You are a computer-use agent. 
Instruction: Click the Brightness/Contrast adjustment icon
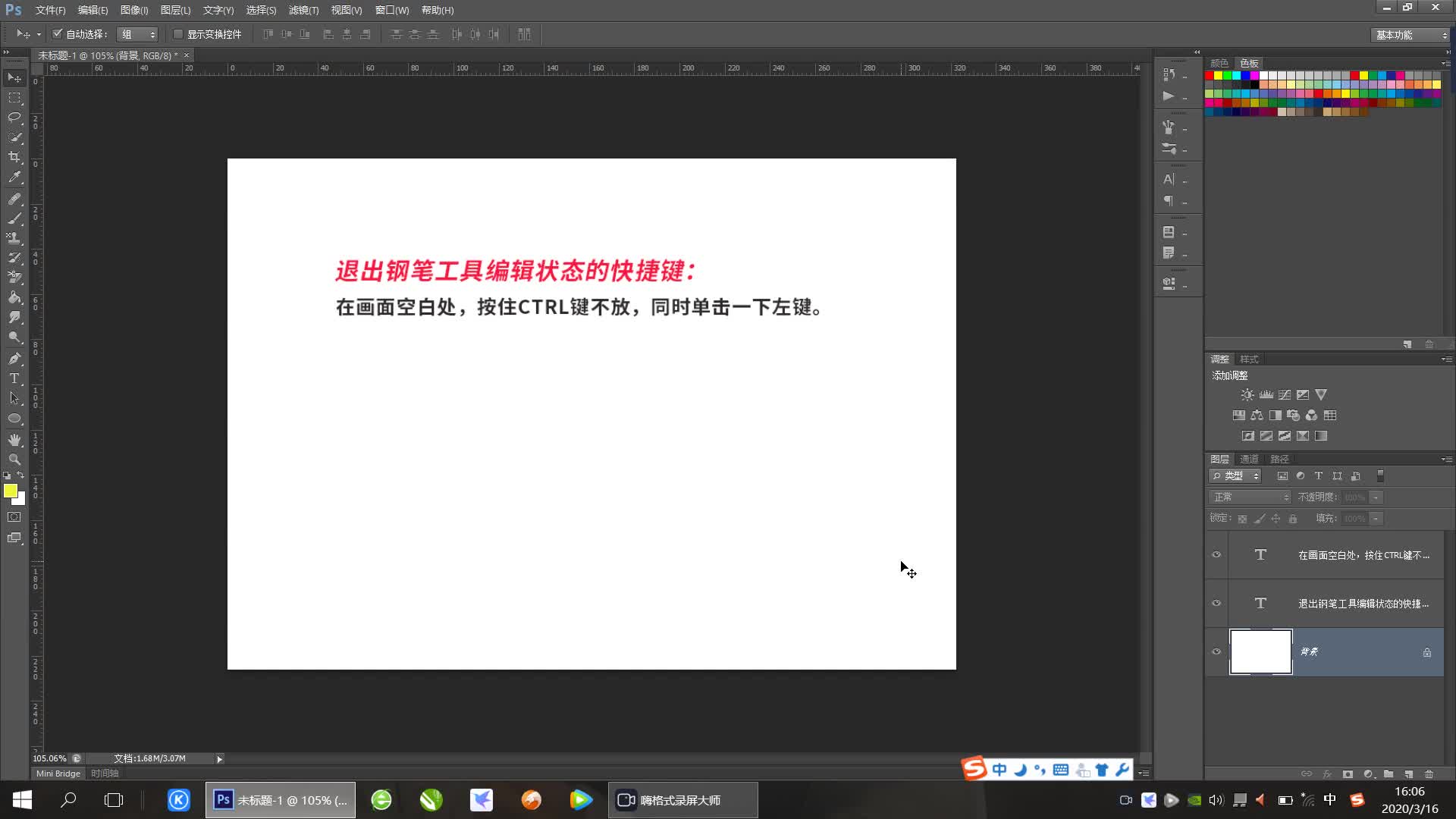point(1247,395)
